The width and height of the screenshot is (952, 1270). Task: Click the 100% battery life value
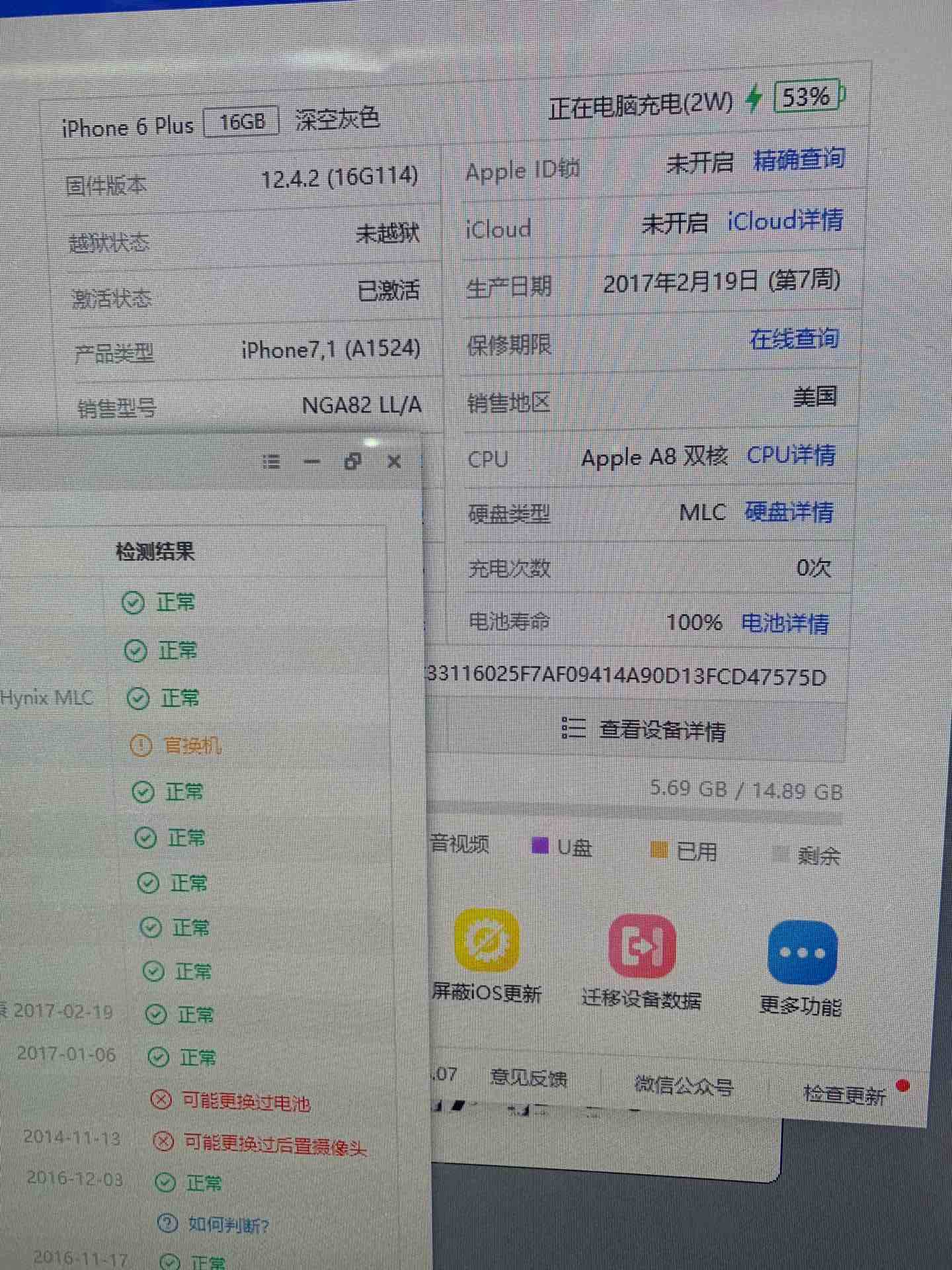pos(694,622)
